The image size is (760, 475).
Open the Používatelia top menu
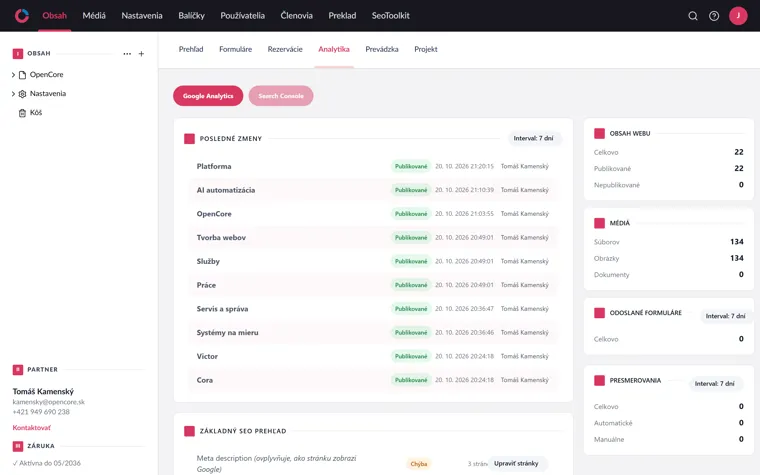(242, 16)
